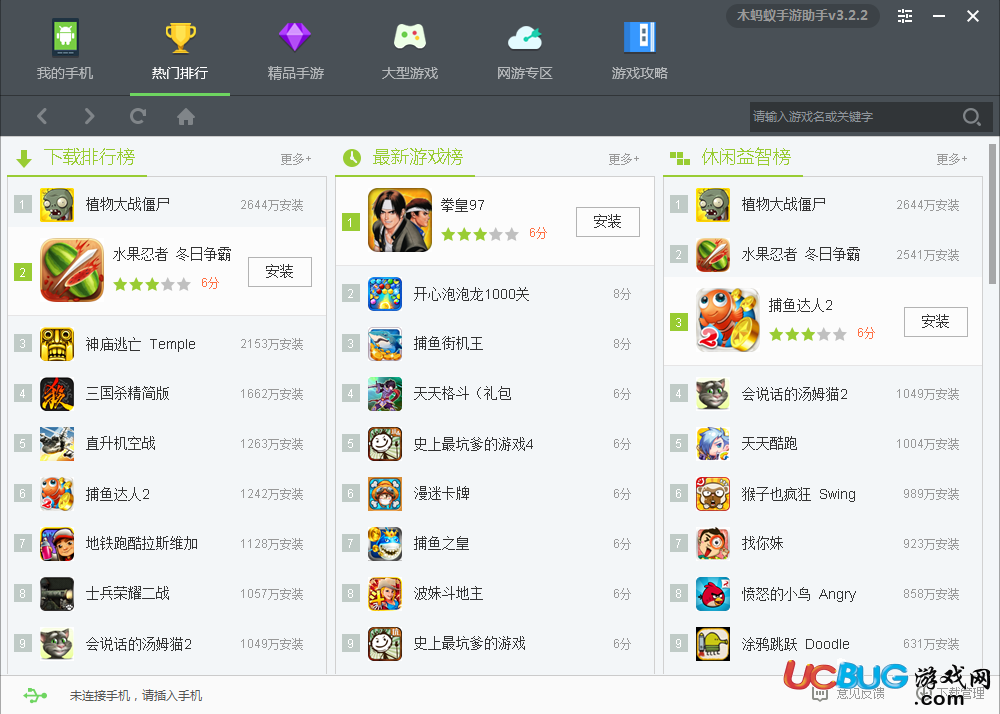Open 捕鱼达人2 icon in 下载排行榜
The width and height of the screenshot is (1000, 714).
(x=57, y=493)
